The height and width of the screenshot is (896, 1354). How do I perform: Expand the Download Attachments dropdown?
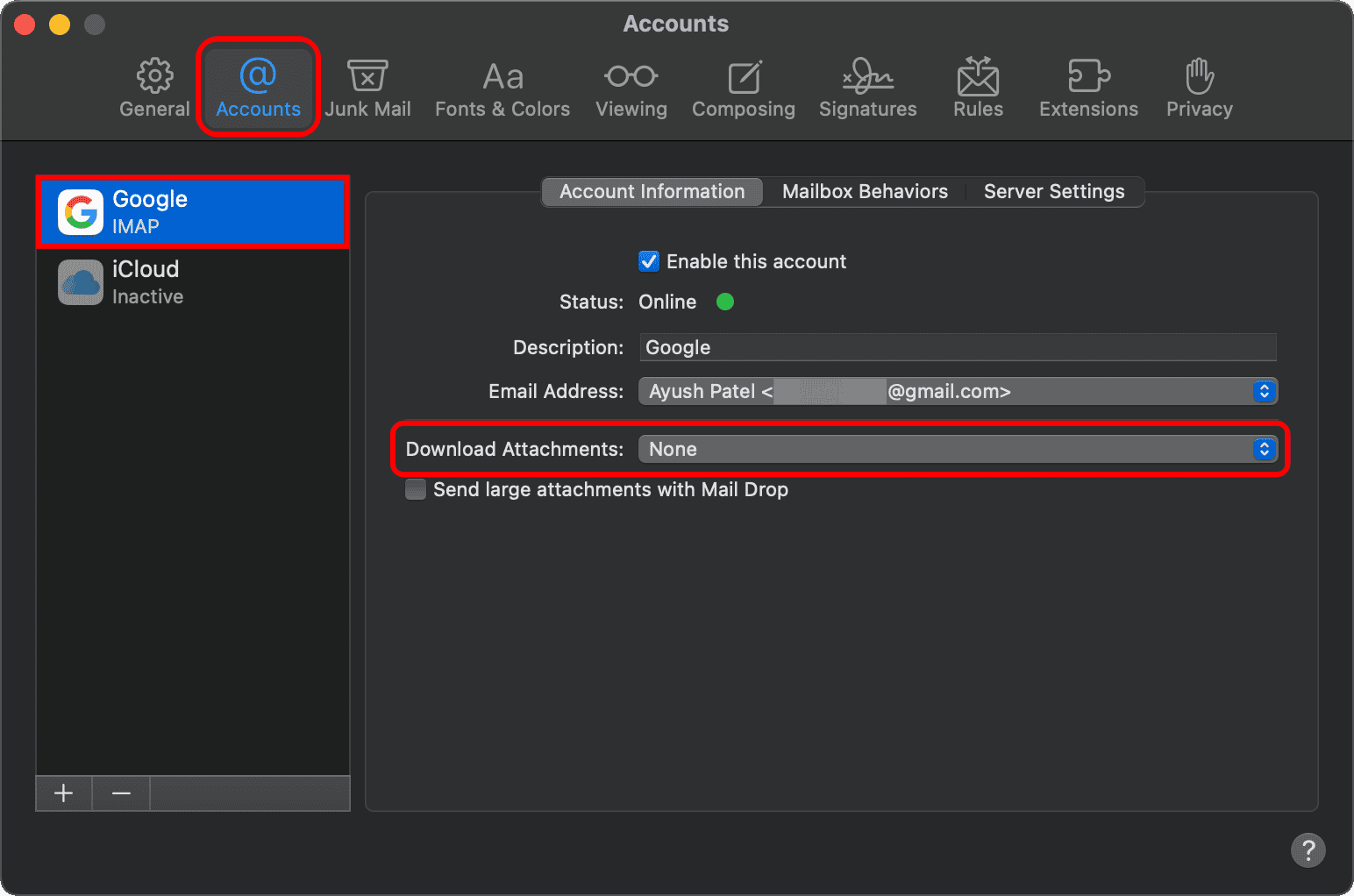[x=957, y=449]
